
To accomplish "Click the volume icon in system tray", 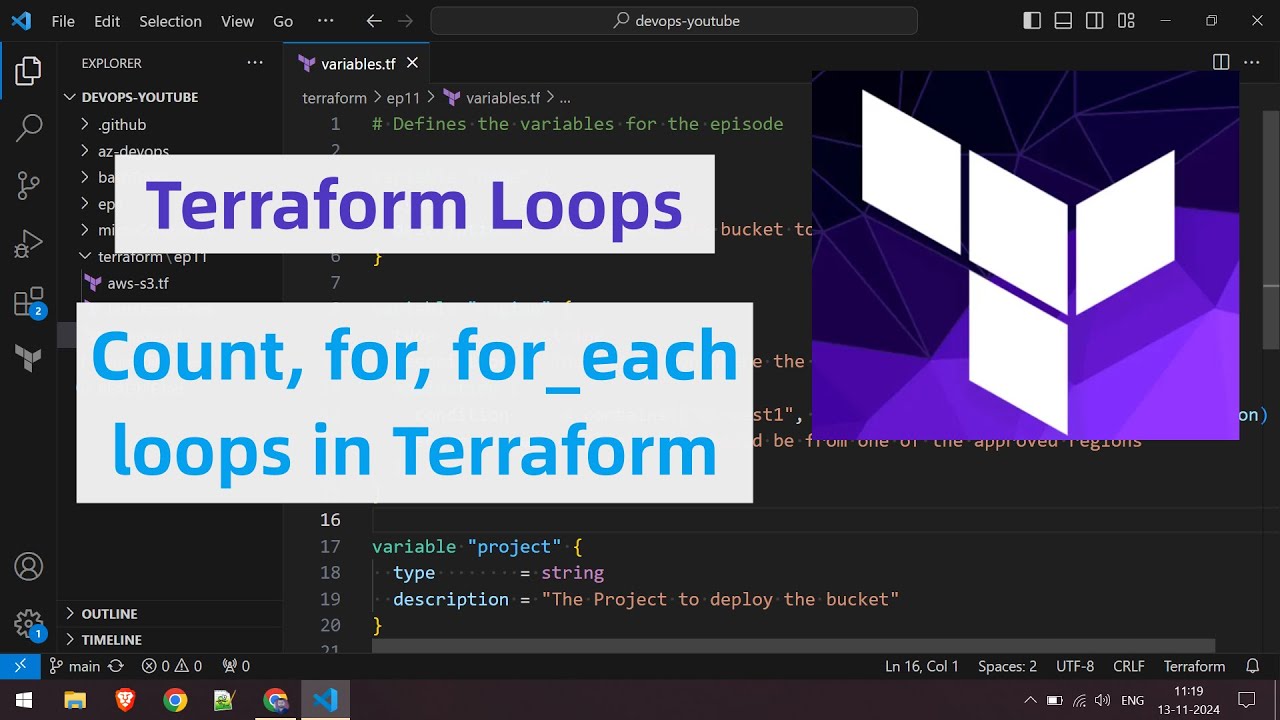I will coord(1102,700).
